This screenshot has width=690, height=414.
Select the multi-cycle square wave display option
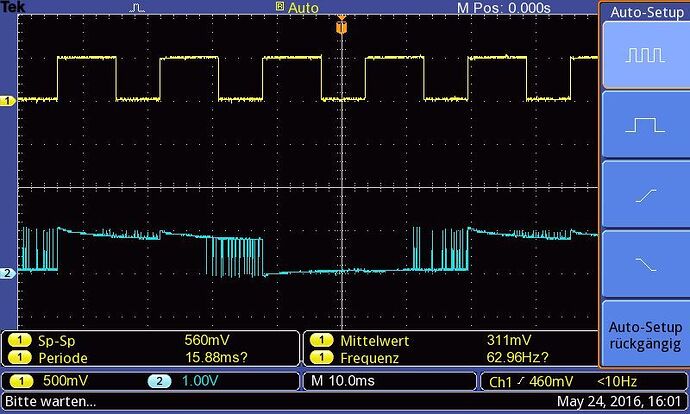[x=644, y=57]
